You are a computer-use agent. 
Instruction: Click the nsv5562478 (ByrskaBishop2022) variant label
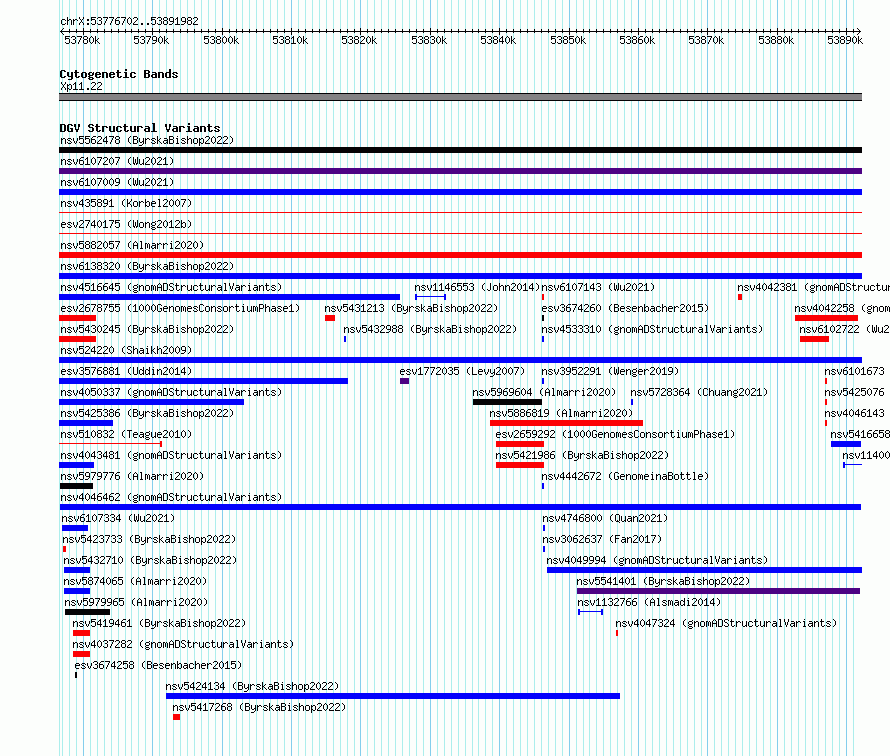click(x=147, y=140)
